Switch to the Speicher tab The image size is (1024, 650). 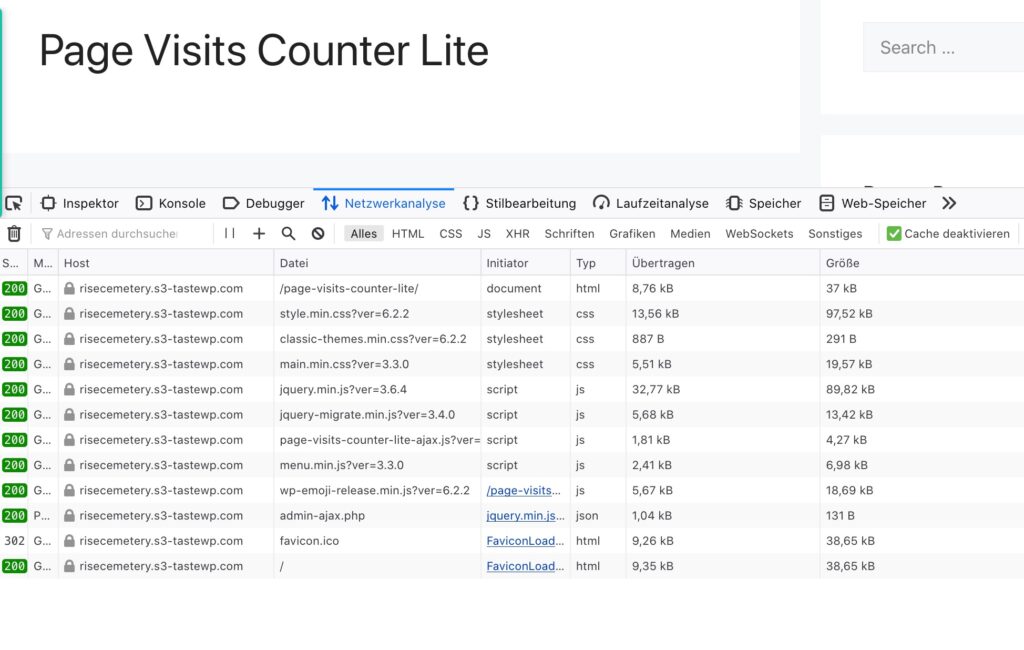click(763, 203)
